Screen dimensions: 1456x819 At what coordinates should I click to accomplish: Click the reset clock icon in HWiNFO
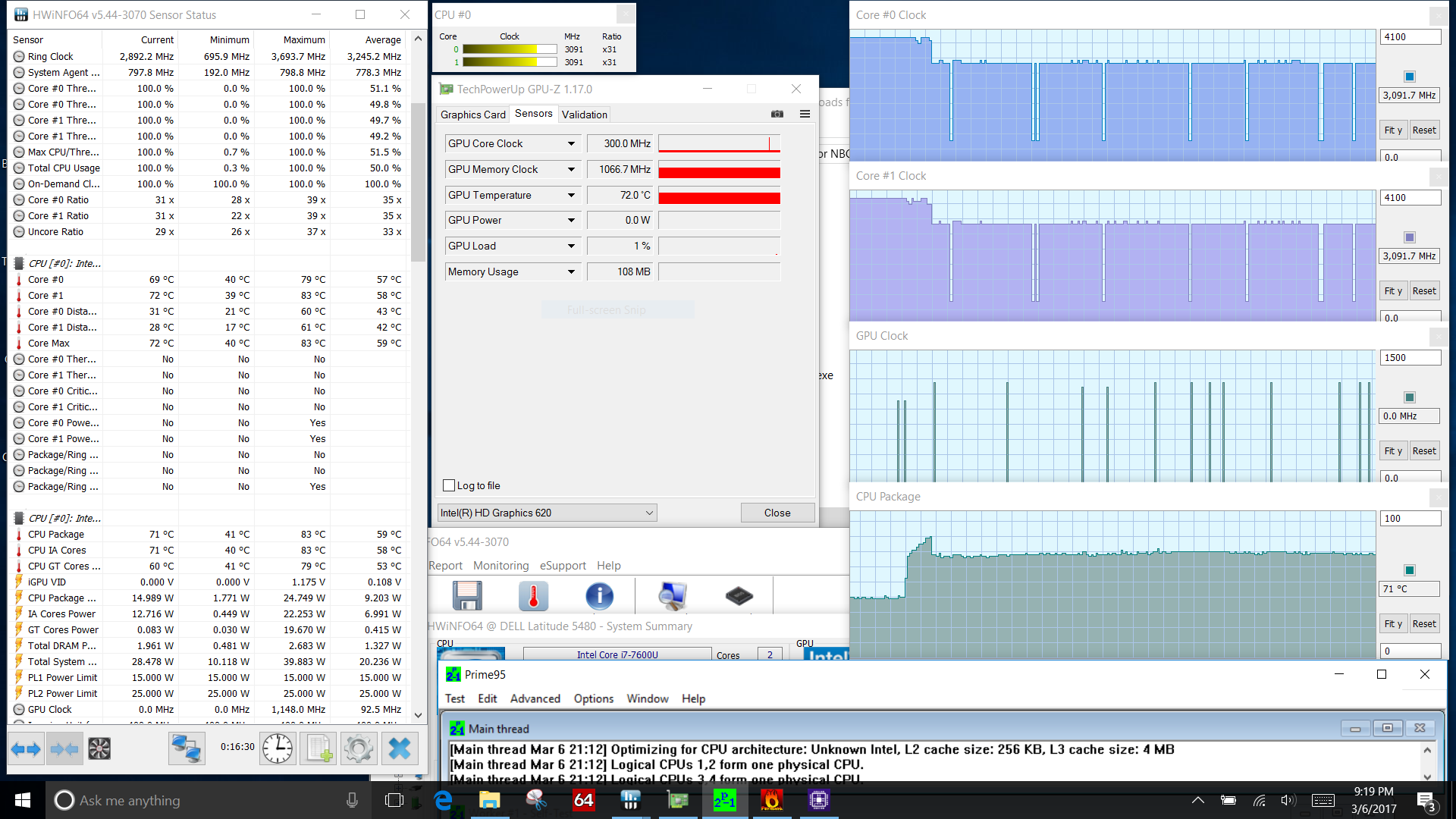[278, 748]
